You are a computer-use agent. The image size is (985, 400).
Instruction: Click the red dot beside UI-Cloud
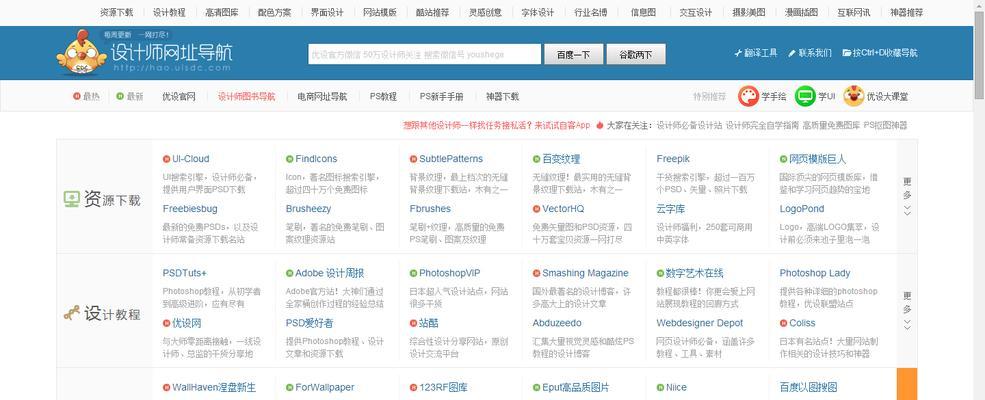tap(166, 159)
